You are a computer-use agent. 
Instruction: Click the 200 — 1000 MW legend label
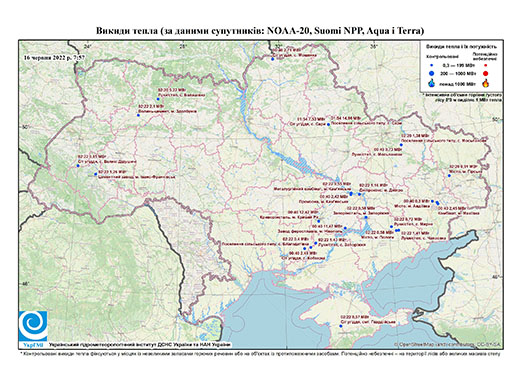(x=459, y=73)
